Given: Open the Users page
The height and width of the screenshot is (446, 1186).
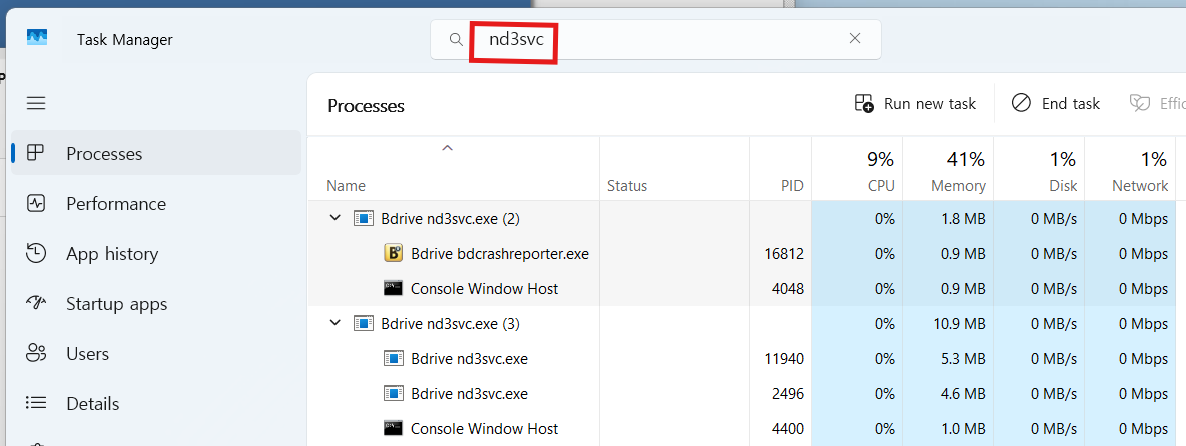Looking at the screenshot, I should pos(87,353).
